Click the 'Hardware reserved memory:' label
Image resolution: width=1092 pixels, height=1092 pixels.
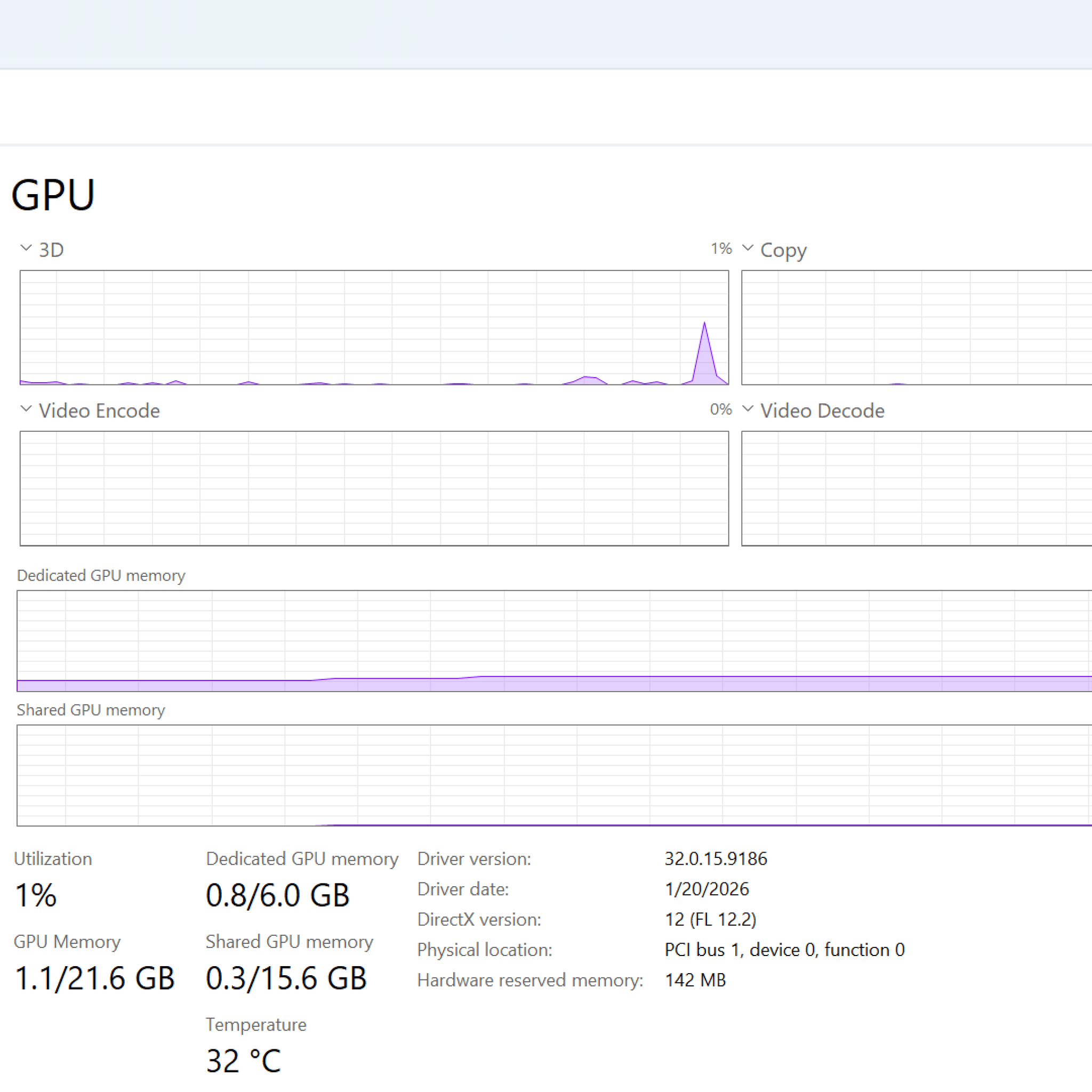(x=530, y=980)
